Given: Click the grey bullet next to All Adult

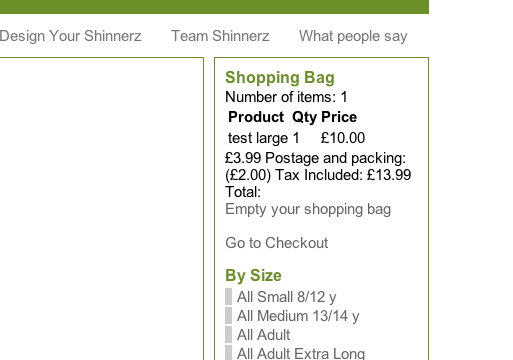Looking at the screenshot, I should tap(228, 335).
